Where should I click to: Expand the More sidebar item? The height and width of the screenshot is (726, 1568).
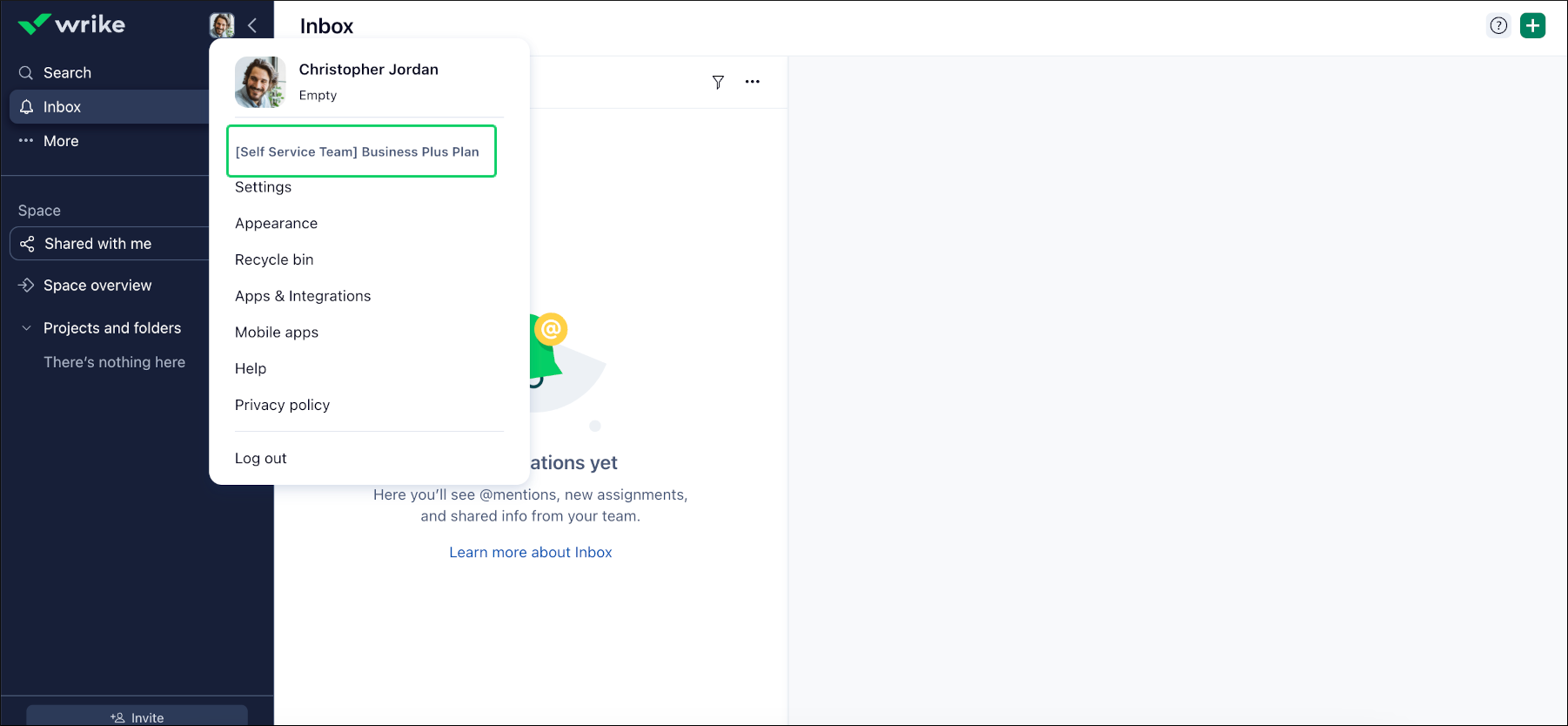[x=61, y=141]
